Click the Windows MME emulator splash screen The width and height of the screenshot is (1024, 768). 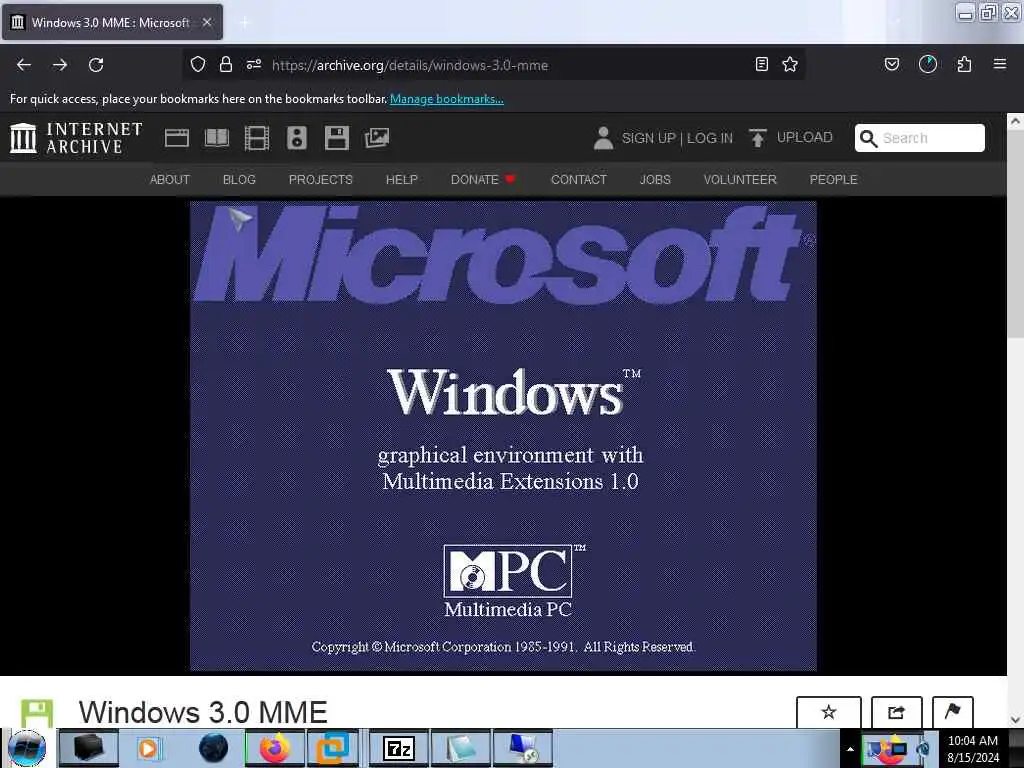(503, 436)
